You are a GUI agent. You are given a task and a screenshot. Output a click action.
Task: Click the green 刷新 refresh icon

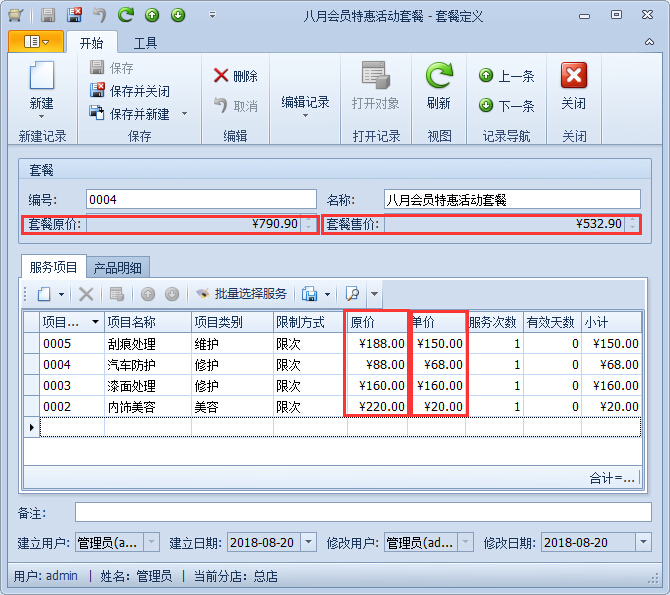click(x=438, y=77)
